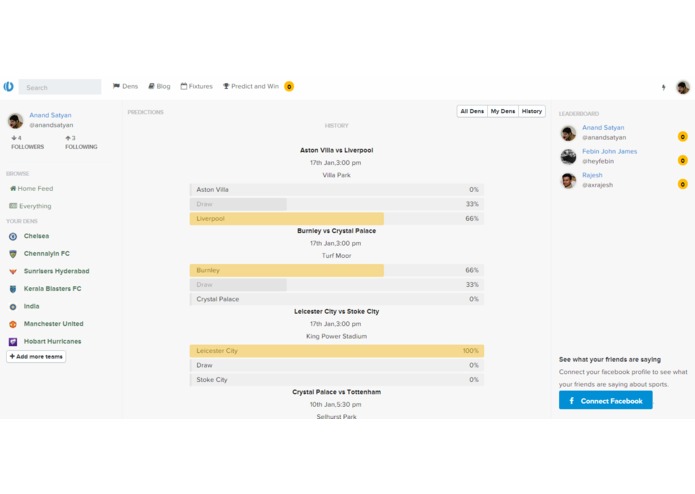Image resolution: width=695 pixels, height=494 pixels.
Task: Select the Burnley prediction bar
Action: 337,270
